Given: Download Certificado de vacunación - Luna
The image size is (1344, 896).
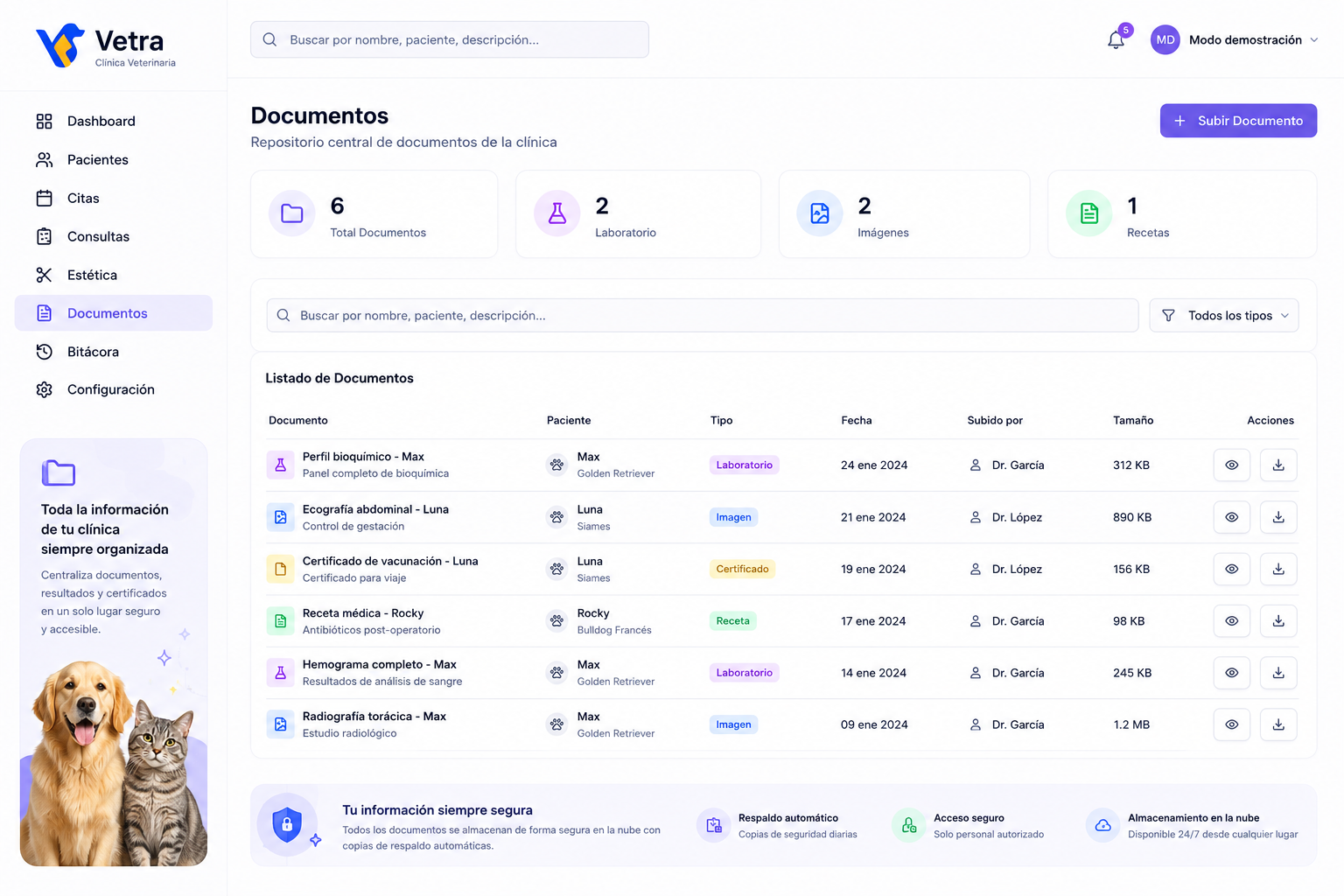Looking at the screenshot, I should click(1278, 570).
